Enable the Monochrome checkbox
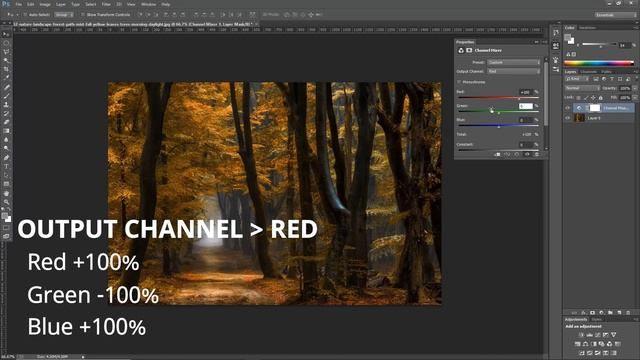Screen dimensions: 640x360 (459, 82)
